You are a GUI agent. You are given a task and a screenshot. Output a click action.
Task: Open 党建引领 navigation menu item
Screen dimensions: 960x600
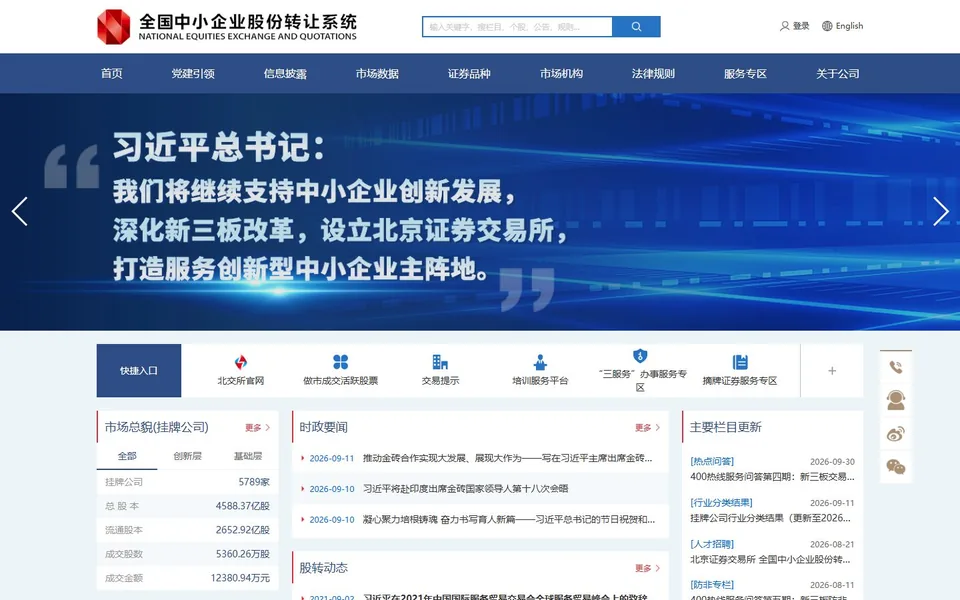(x=193, y=73)
